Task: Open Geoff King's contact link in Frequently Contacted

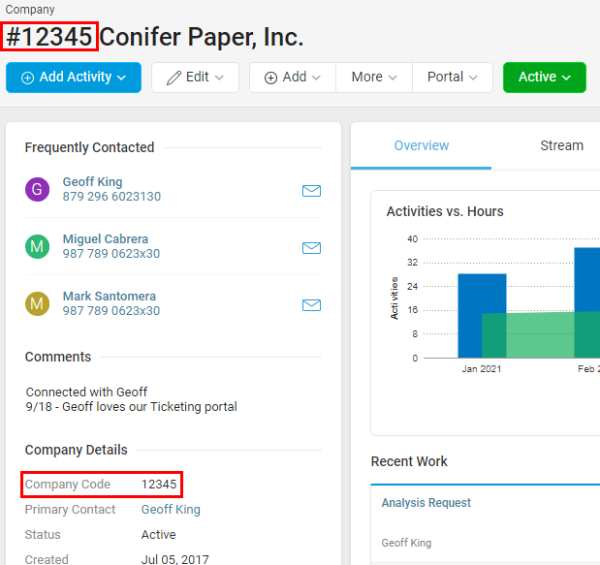Action: pos(92,182)
